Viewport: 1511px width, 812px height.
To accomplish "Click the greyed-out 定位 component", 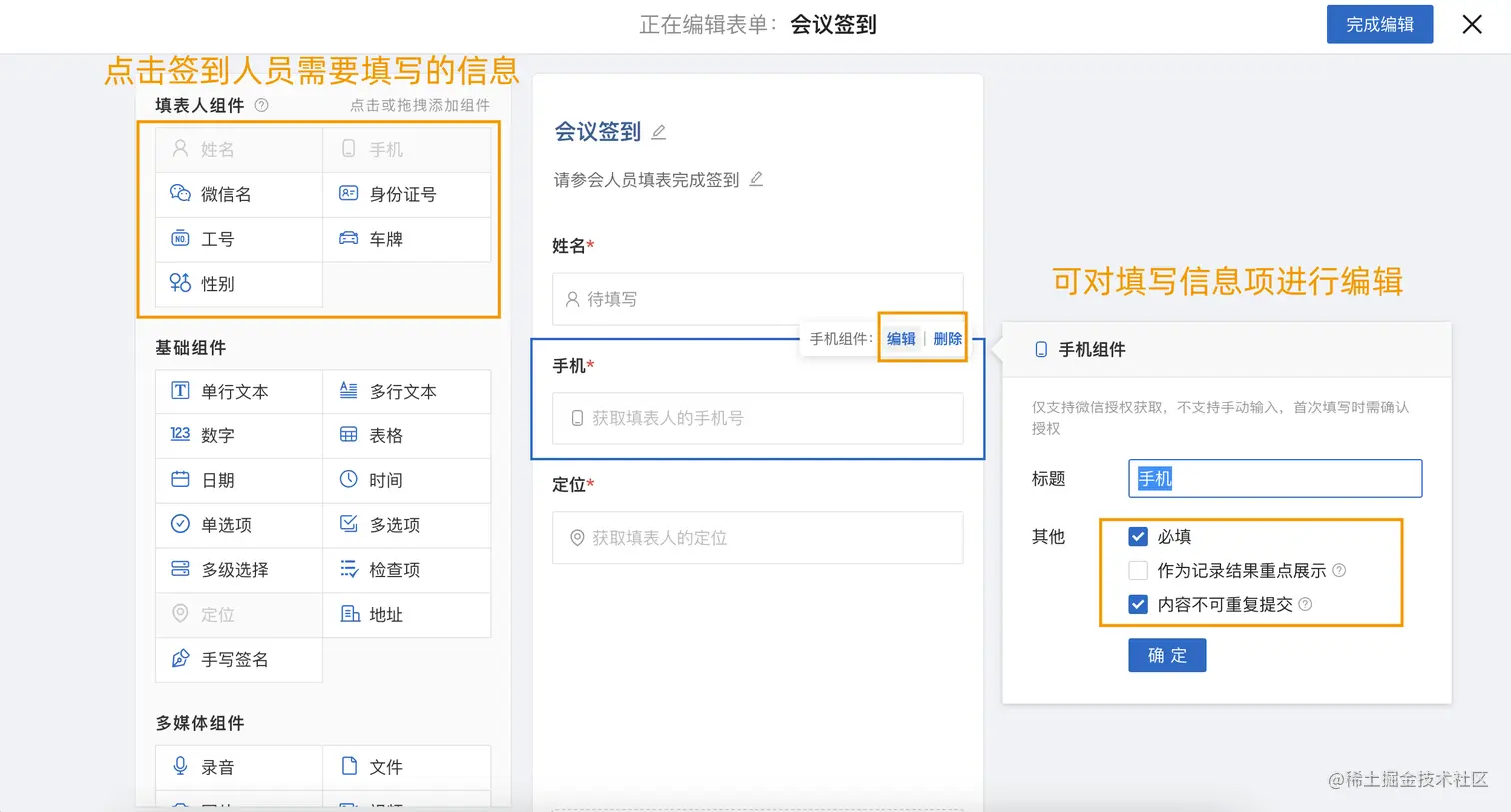I will pyautogui.click(x=239, y=615).
